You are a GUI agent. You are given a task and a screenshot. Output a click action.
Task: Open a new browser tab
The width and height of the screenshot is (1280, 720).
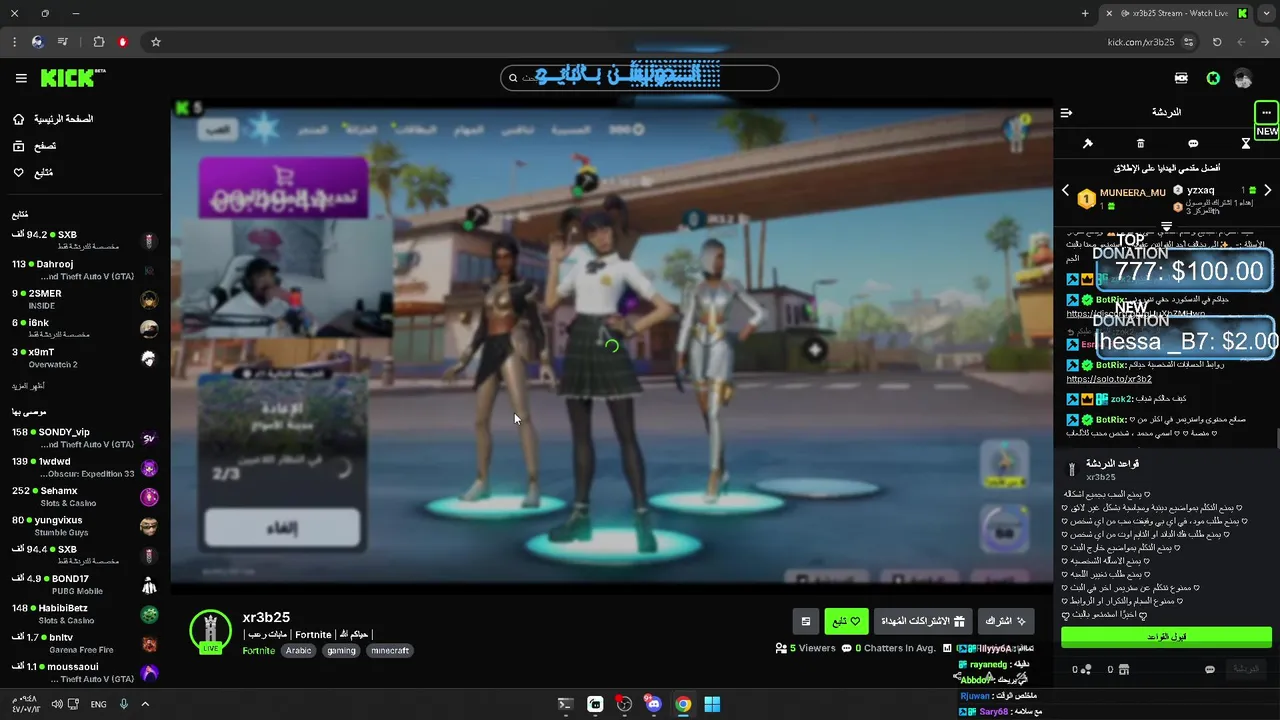(1085, 13)
